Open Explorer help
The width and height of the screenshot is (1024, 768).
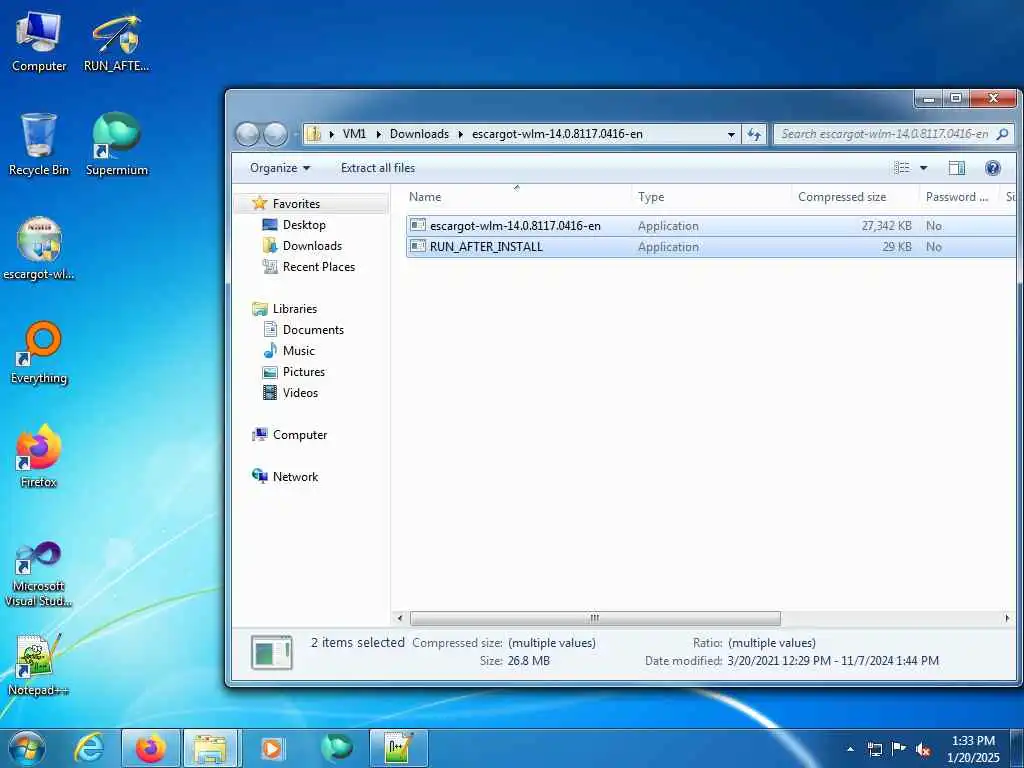[x=993, y=168]
